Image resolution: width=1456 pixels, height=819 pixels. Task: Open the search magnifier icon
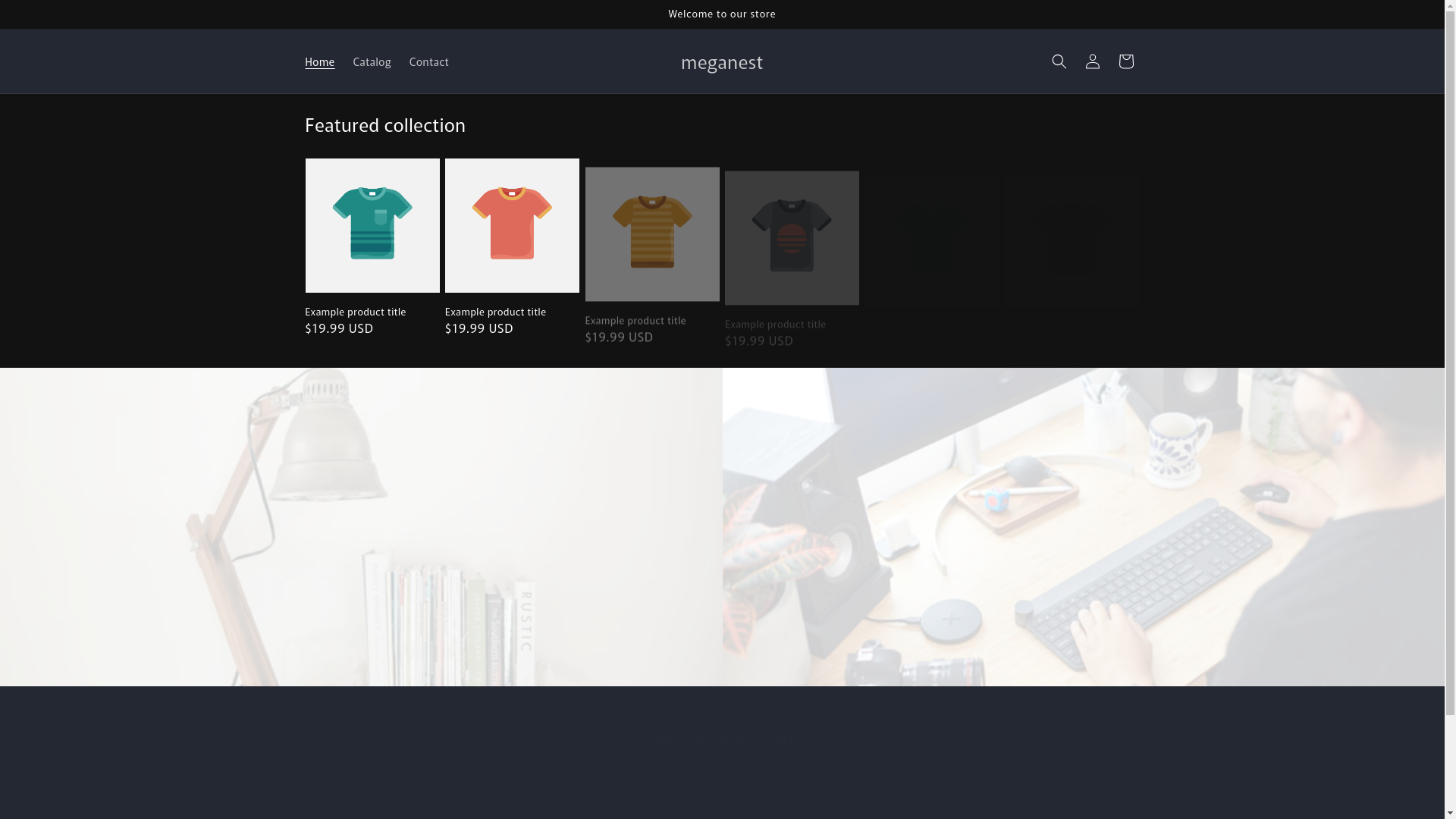pos(1059,61)
